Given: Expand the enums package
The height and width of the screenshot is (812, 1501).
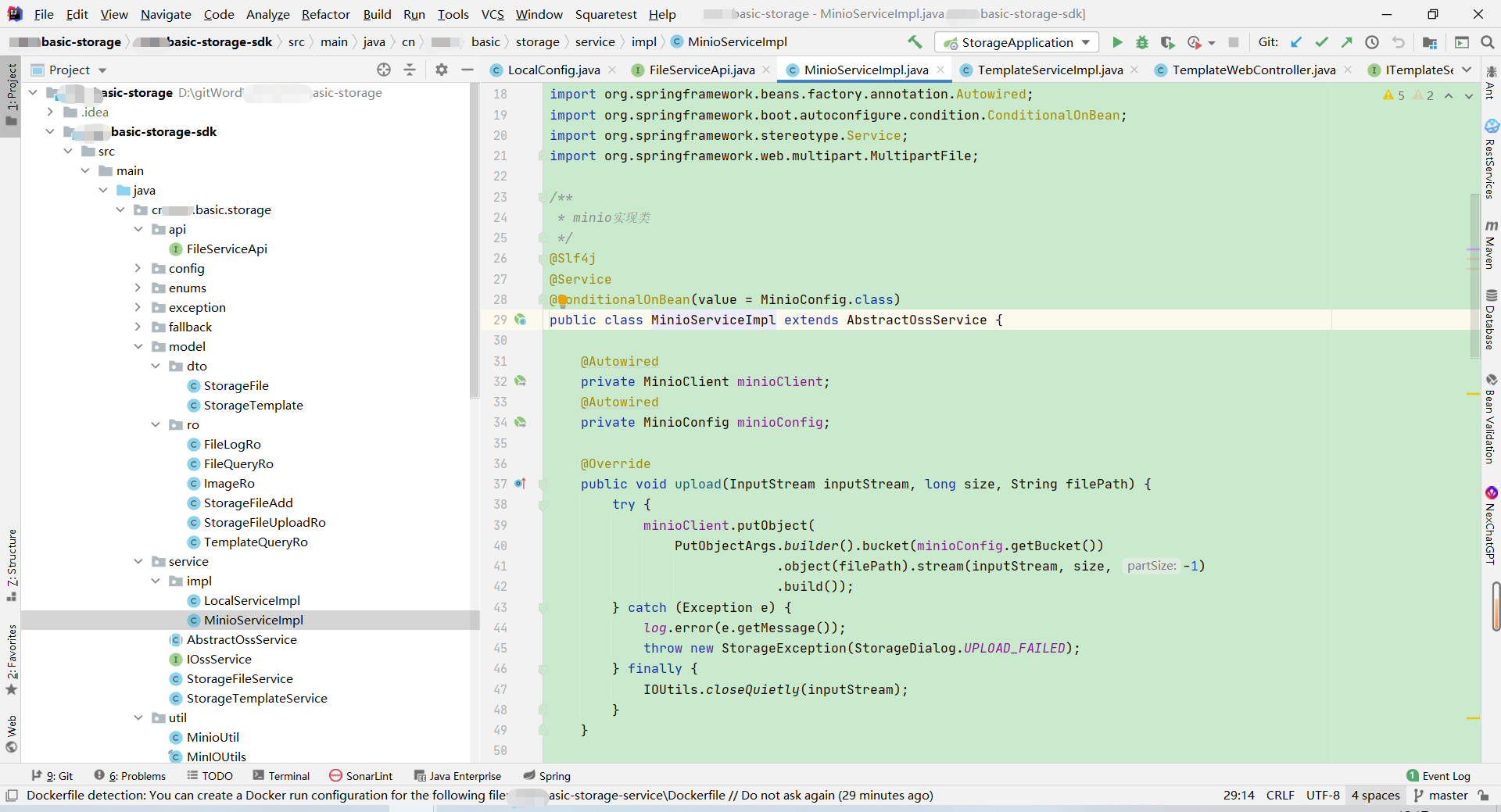Looking at the screenshot, I should tap(138, 288).
